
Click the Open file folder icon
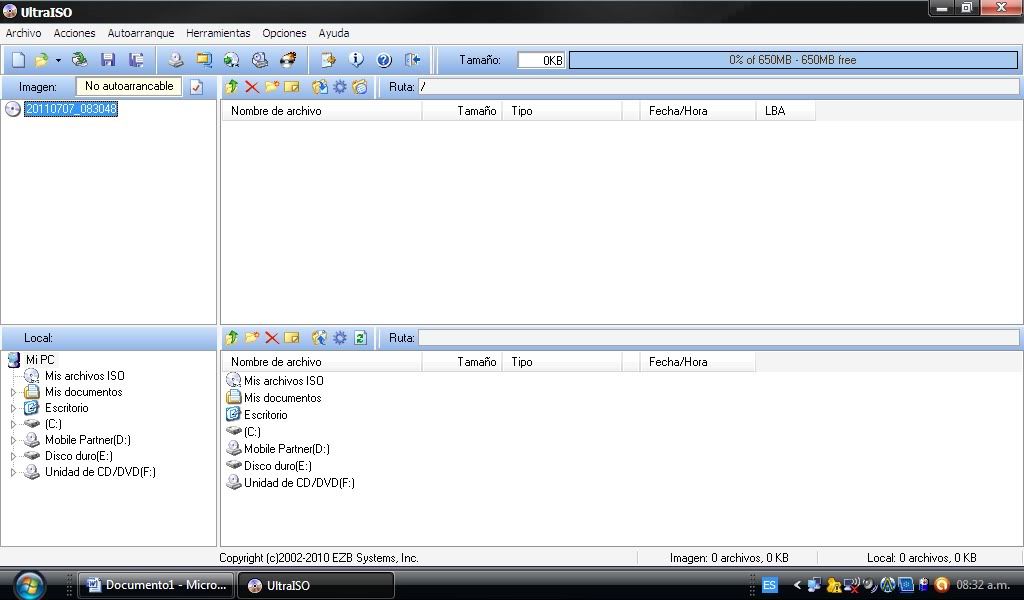41,60
